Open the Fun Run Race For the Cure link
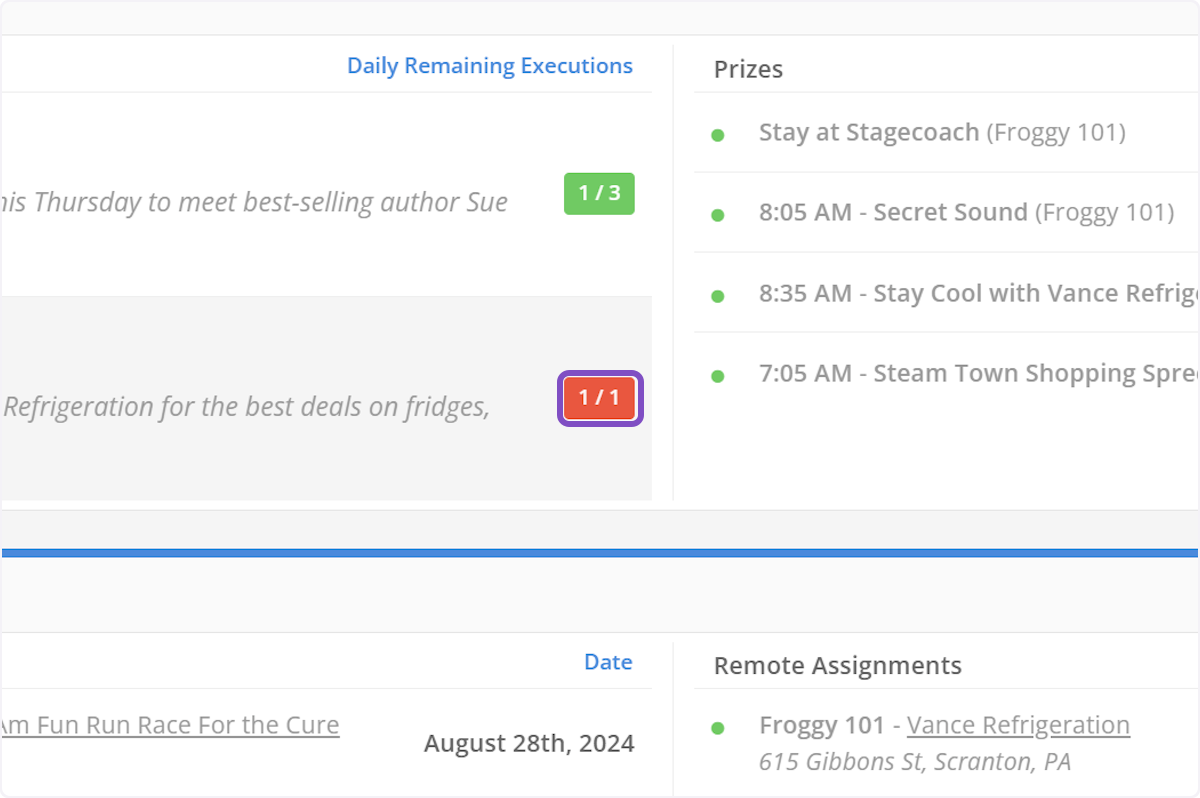 [x=170, y=725]
